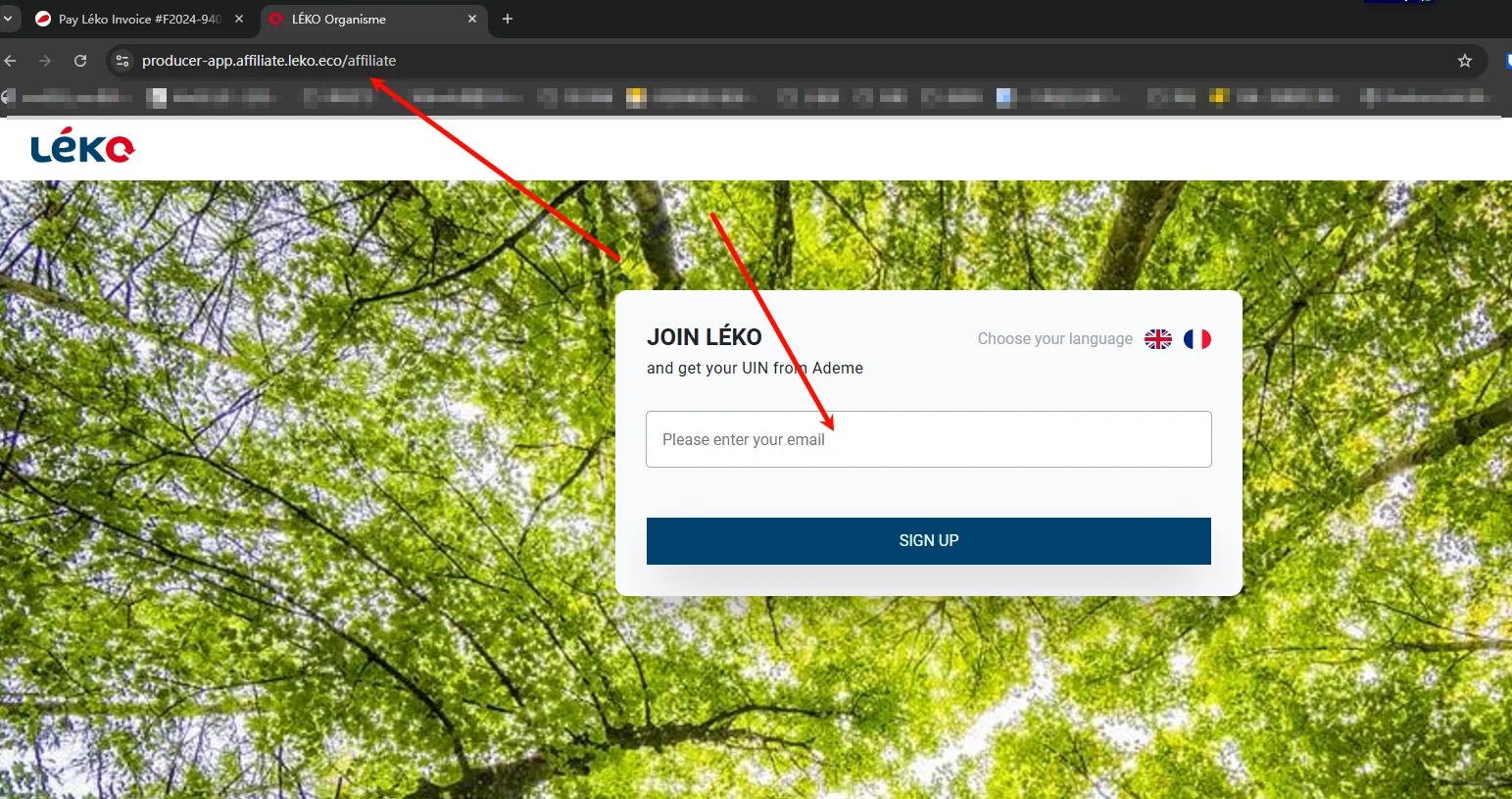Focus the 'Please enter your email' field
1512x799 pixels.
[928, 439]
